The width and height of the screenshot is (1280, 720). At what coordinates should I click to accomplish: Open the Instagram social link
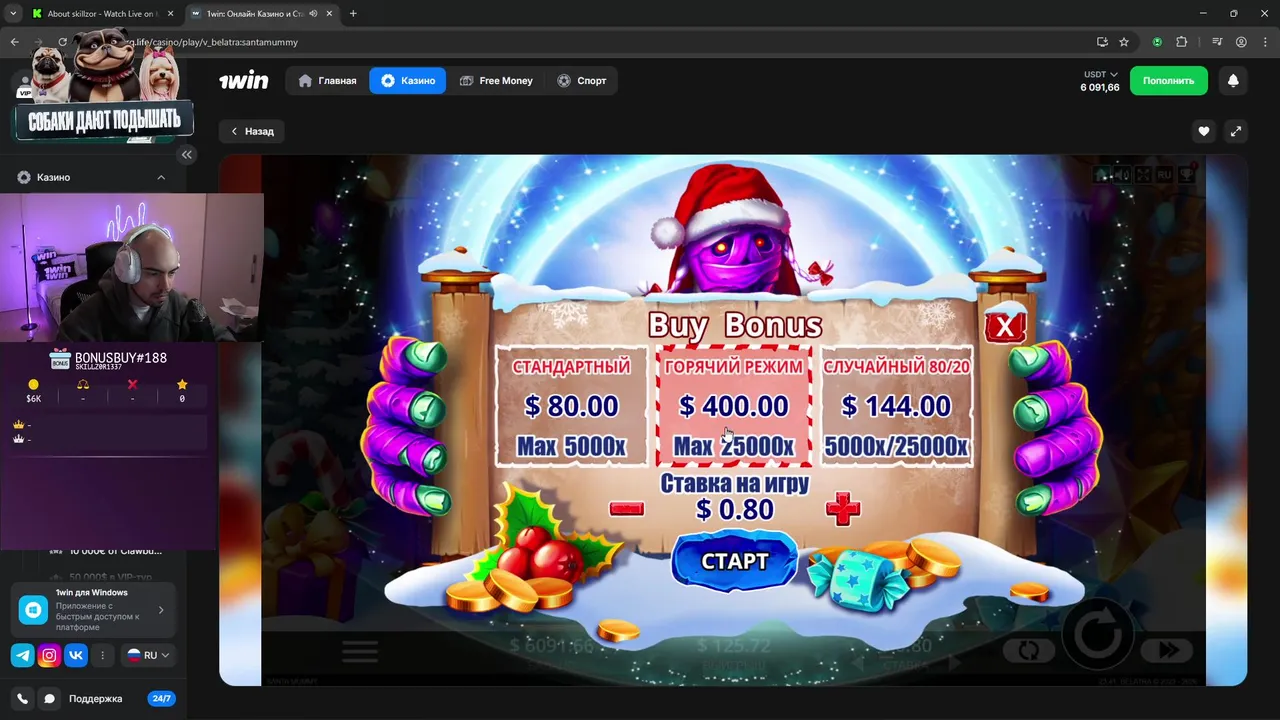click(49, 655)
